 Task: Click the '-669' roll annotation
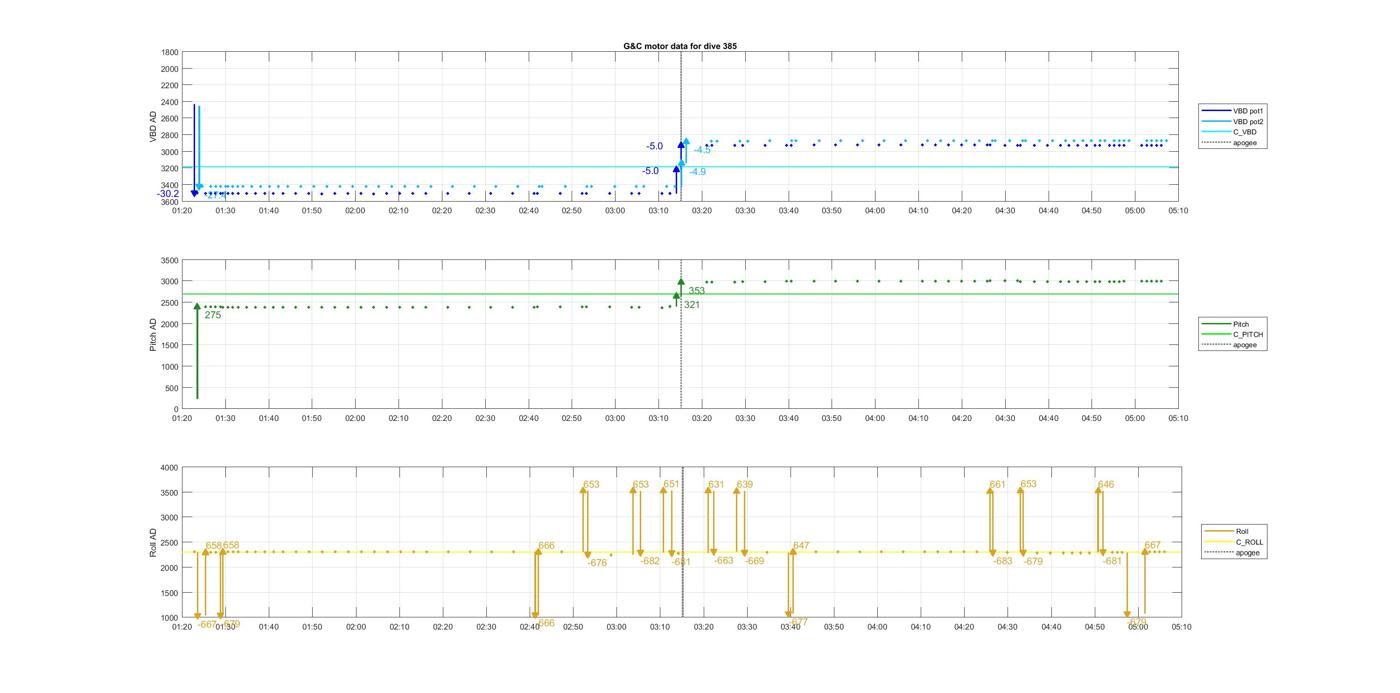click(754, 561)
